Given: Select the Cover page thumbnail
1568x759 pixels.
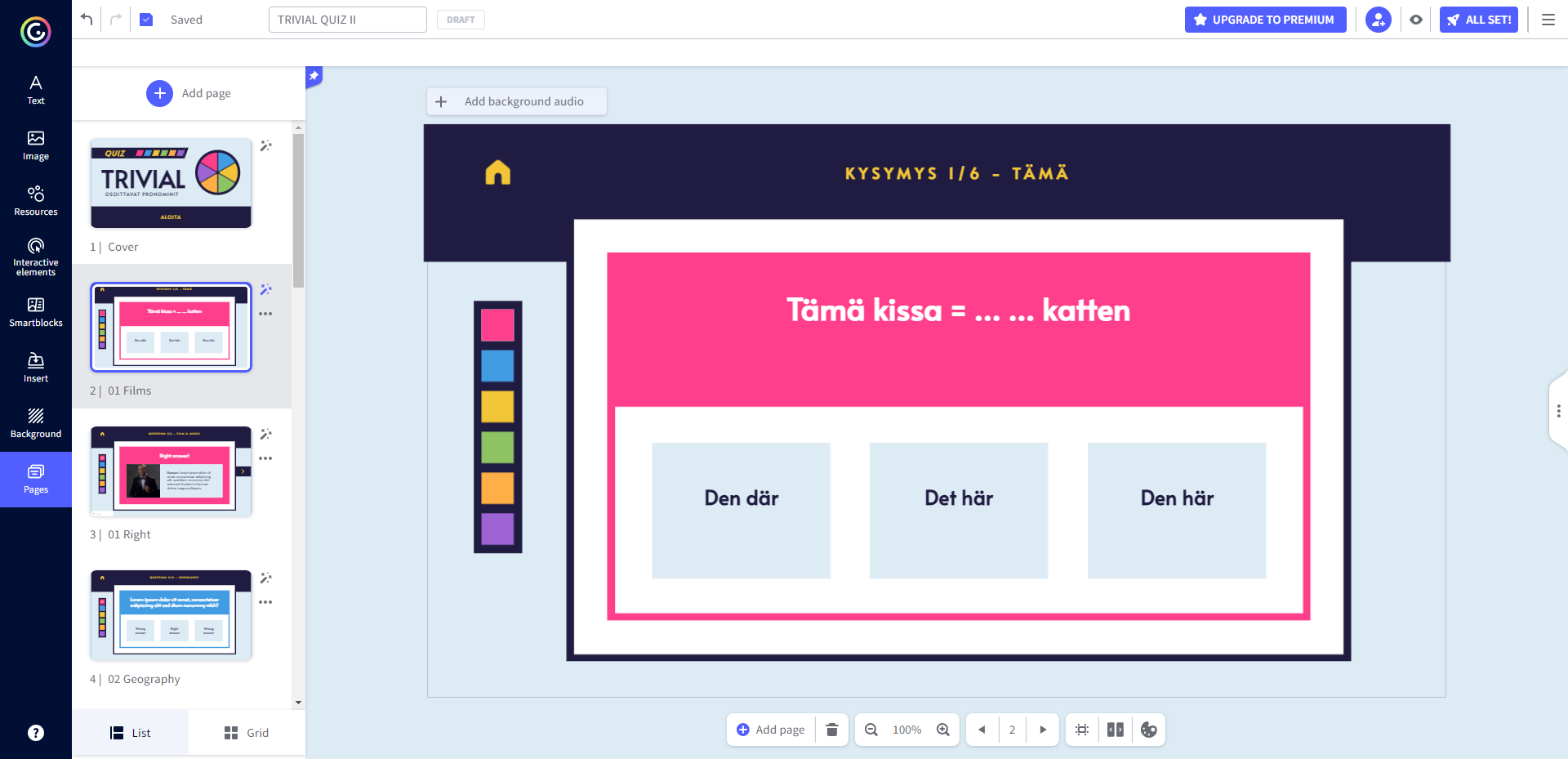Looking at the screenshot, I should (171, 183).
